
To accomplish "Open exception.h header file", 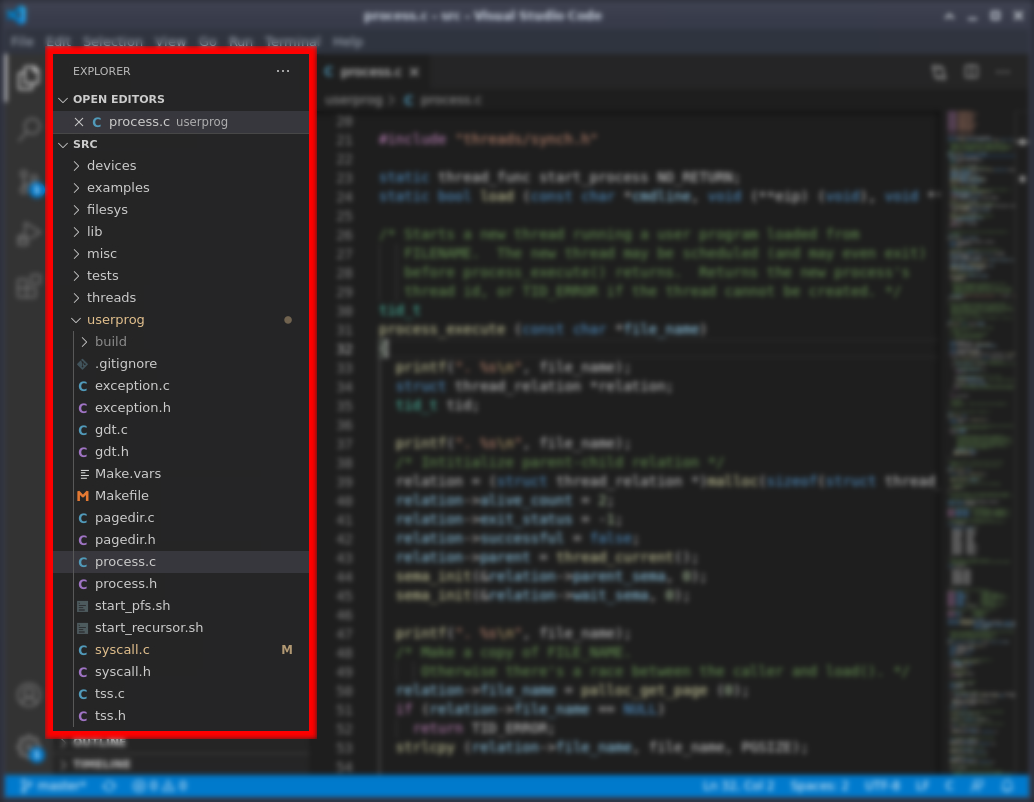I will (x=181, y=408).
